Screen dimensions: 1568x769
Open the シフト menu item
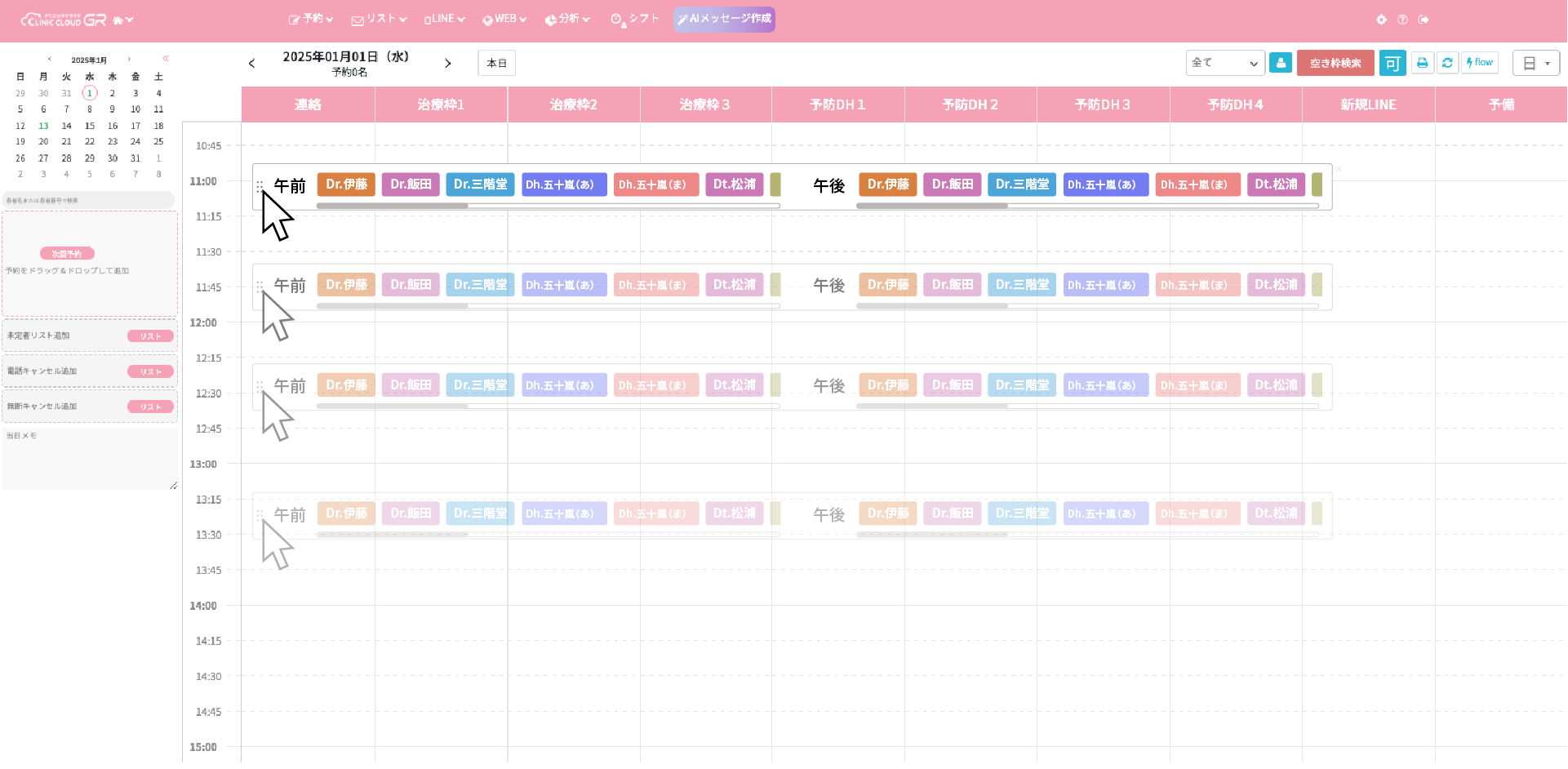(635, 19)
